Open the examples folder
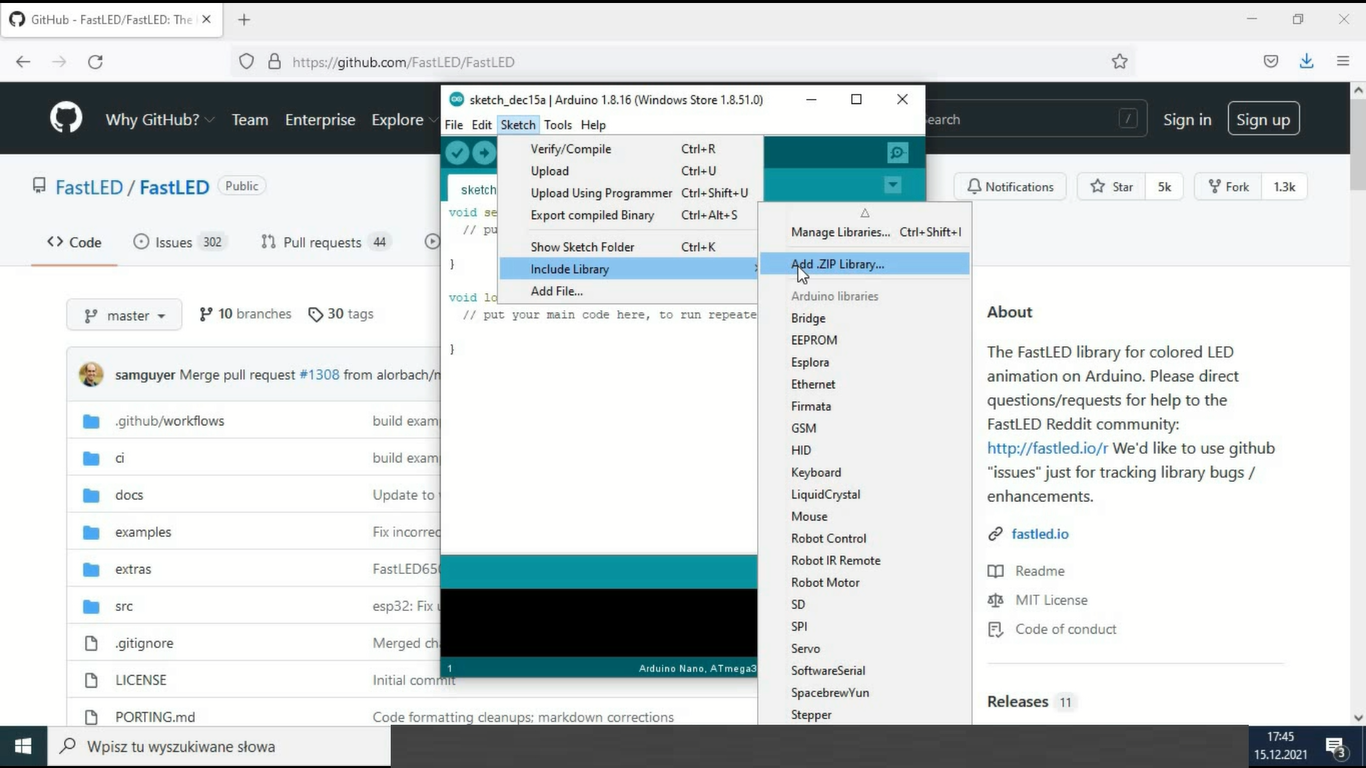 point(143,532)
